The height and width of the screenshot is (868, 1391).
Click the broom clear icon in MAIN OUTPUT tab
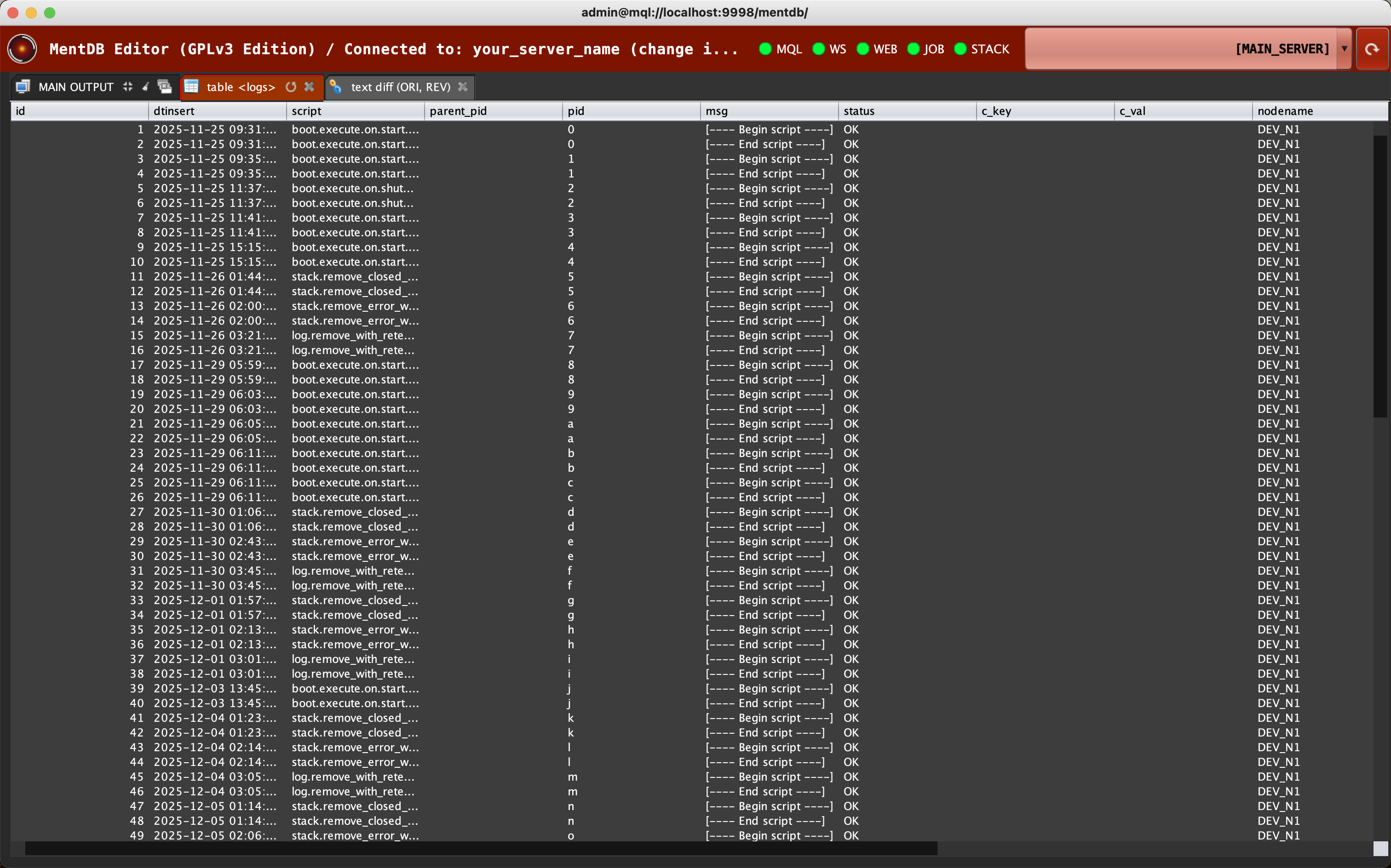tap(146, 87)
